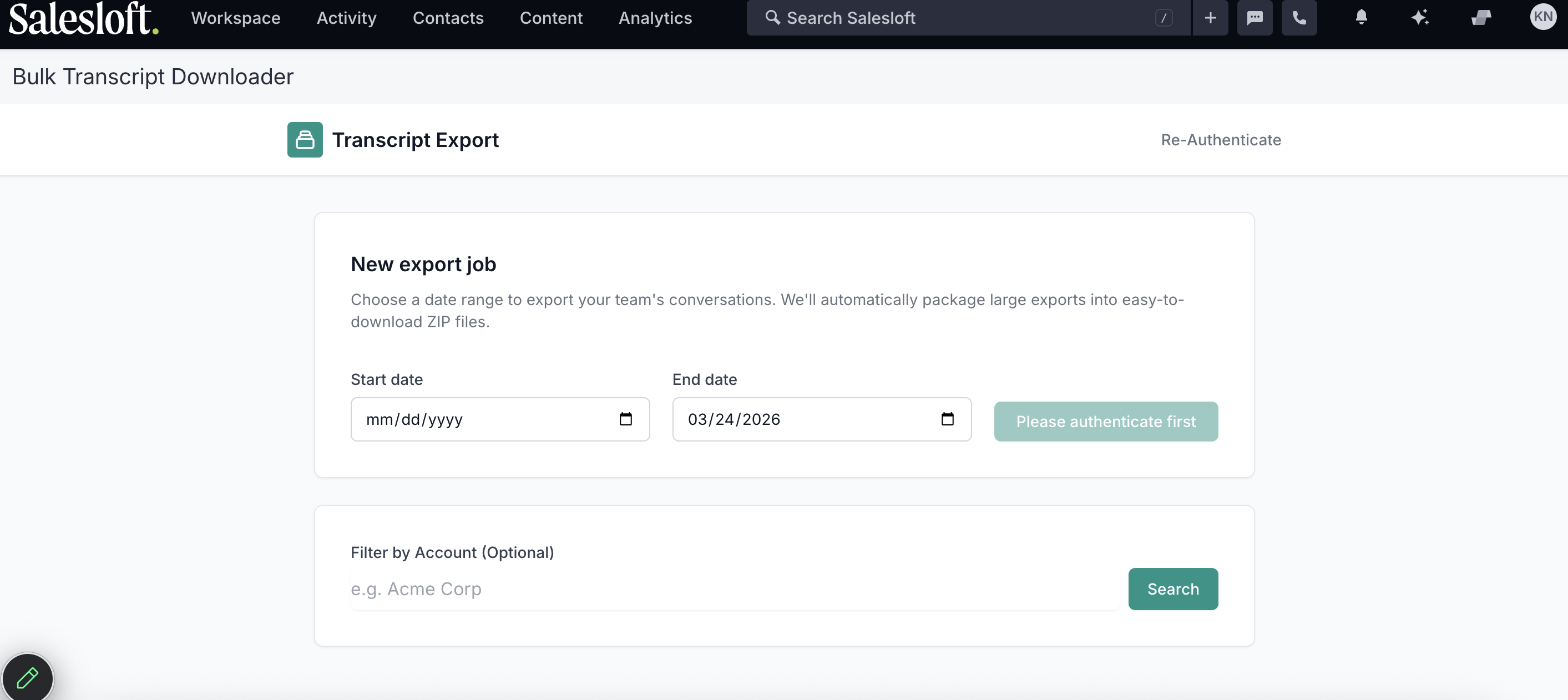Click the icon left of the KN avatar
The width and height of the screenshot is (1568, 700).
pos(1481,17)
